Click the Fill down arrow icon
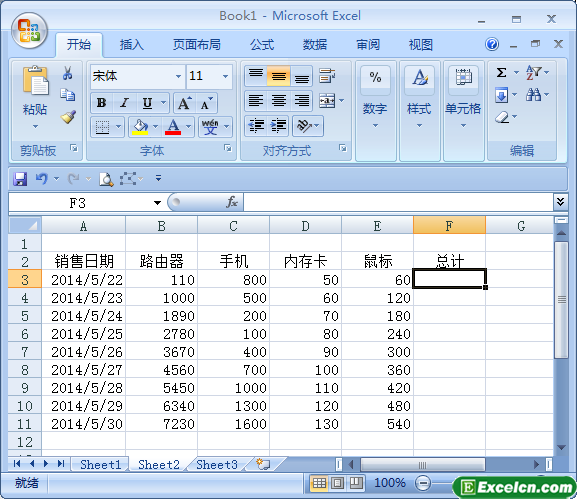Image resolution: width=577 pixels, height=499 pixels. tap(502, 95)
